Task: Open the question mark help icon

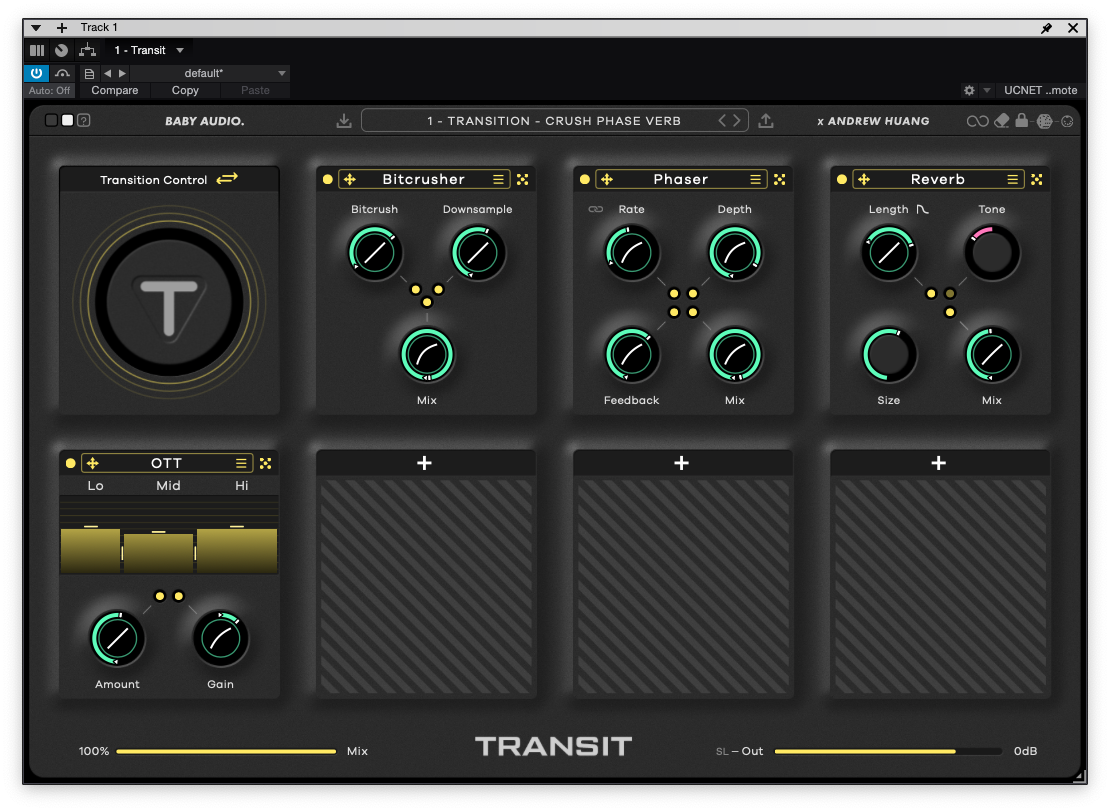Action: point(84,120)
